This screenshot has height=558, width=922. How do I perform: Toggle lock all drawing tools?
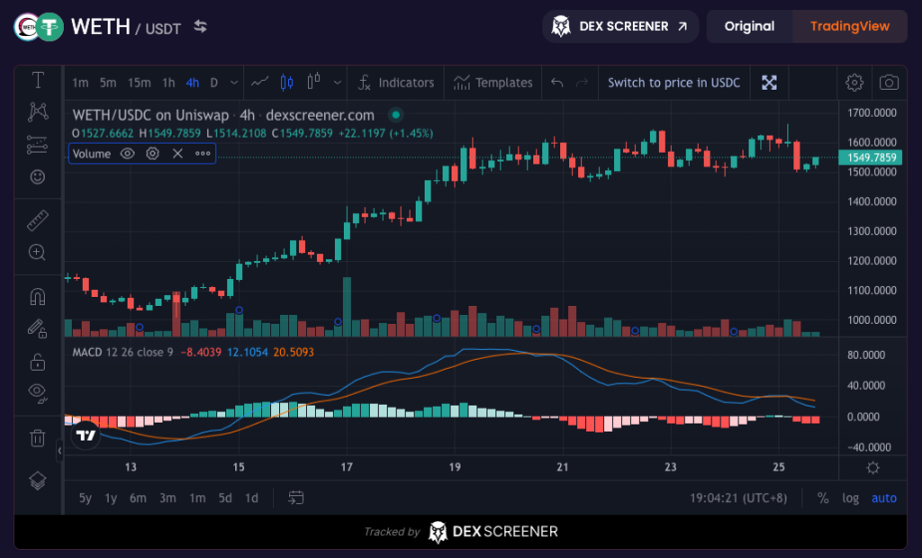tap(38, 361)
